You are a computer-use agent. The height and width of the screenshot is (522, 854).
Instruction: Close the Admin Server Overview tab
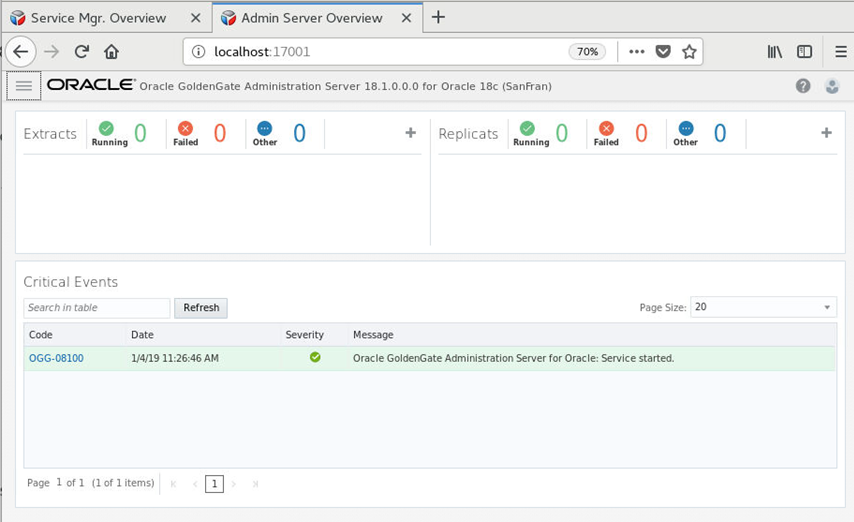(406, 18)
